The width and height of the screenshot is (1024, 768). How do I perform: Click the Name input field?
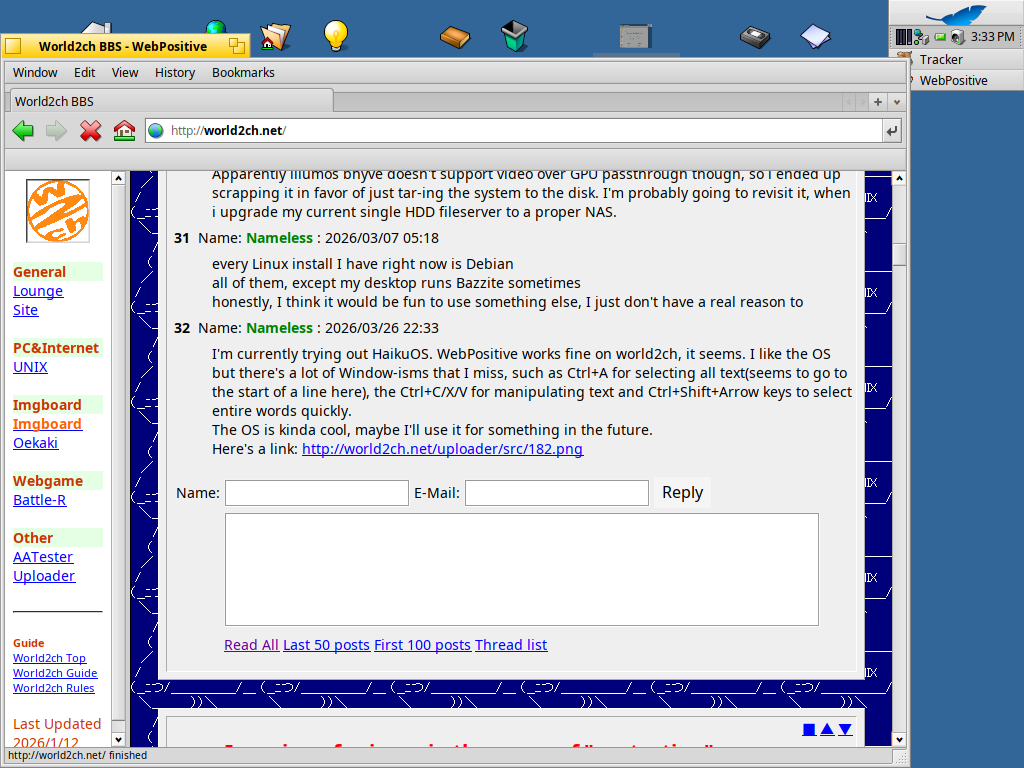tap(316, 493)
